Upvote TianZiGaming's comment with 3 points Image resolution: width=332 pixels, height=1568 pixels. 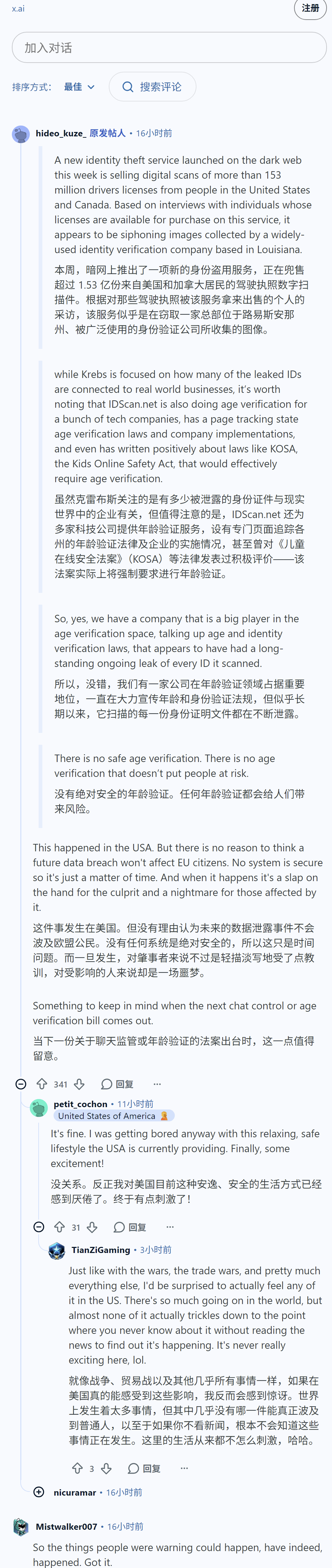coord(77,1468)
